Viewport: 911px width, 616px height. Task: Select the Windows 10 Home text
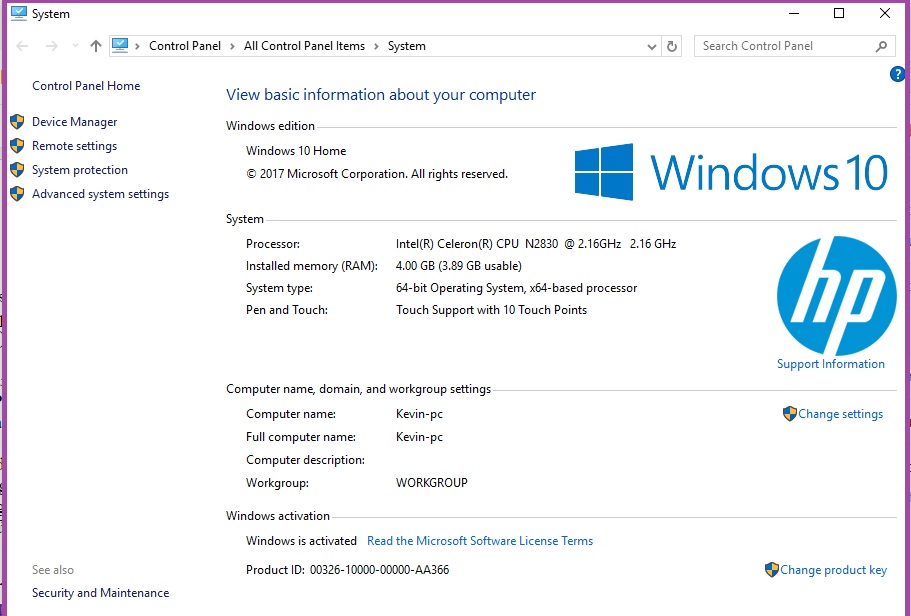(x=296, y=151)
